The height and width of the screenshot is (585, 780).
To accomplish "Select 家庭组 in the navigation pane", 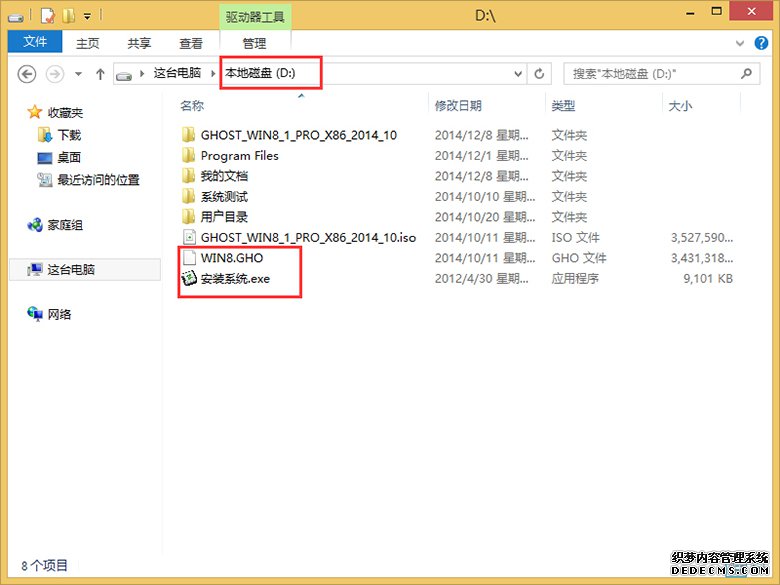I will click(x=65, y=225).
